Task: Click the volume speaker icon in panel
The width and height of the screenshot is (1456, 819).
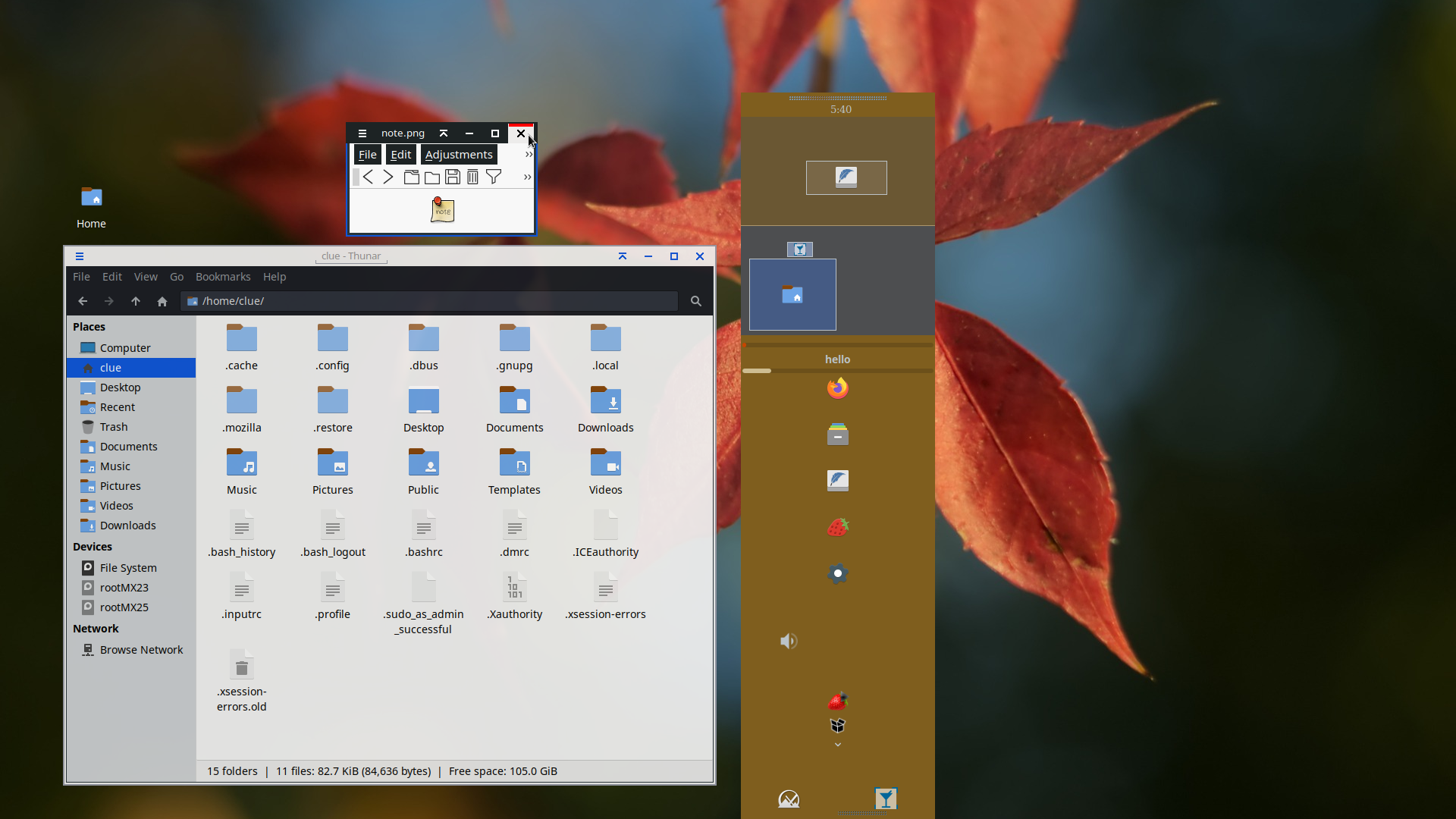Action: 789,642
